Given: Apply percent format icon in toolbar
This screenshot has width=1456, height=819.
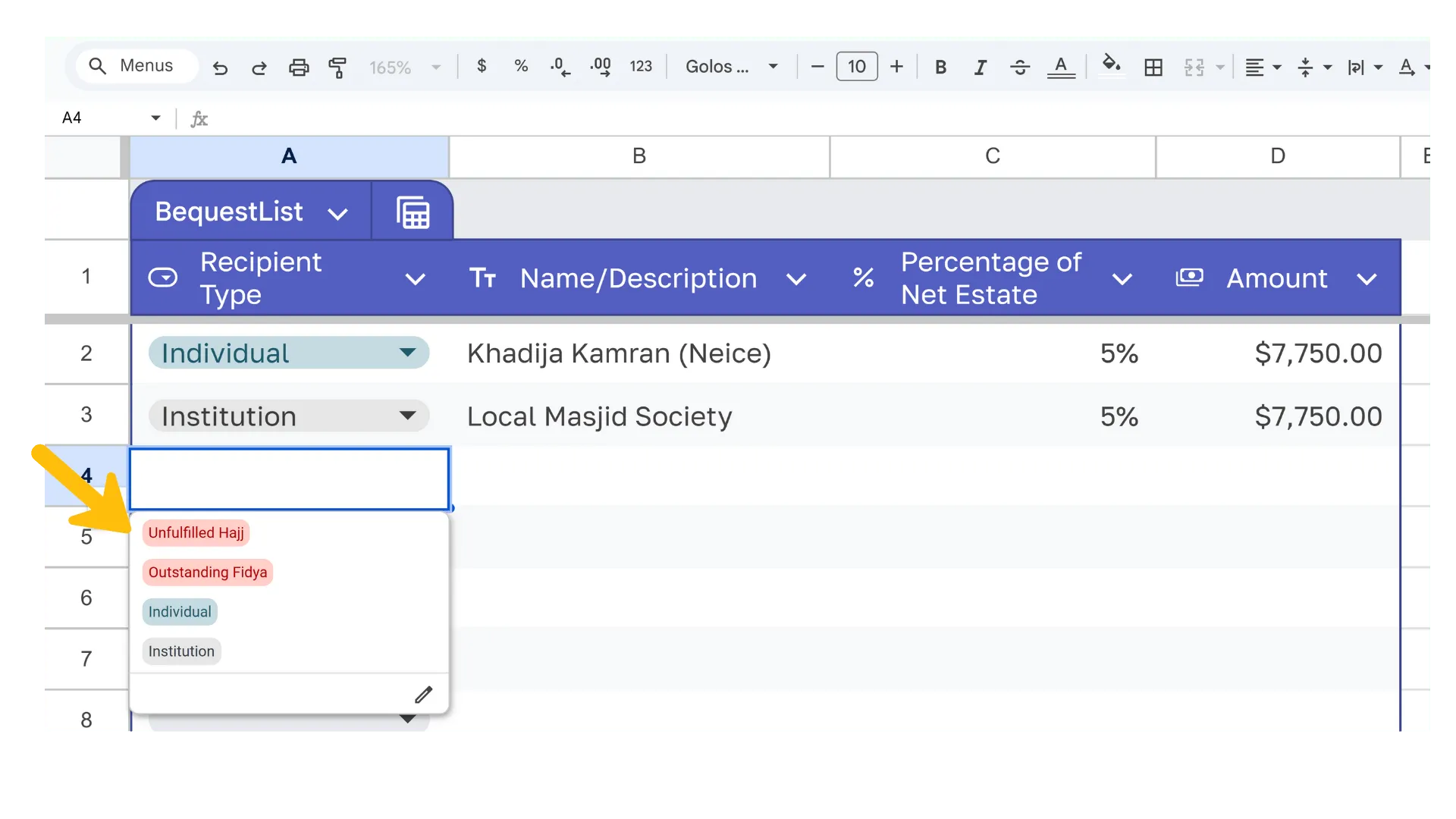Looking at the screenshot, I should [x=521, y=66].
